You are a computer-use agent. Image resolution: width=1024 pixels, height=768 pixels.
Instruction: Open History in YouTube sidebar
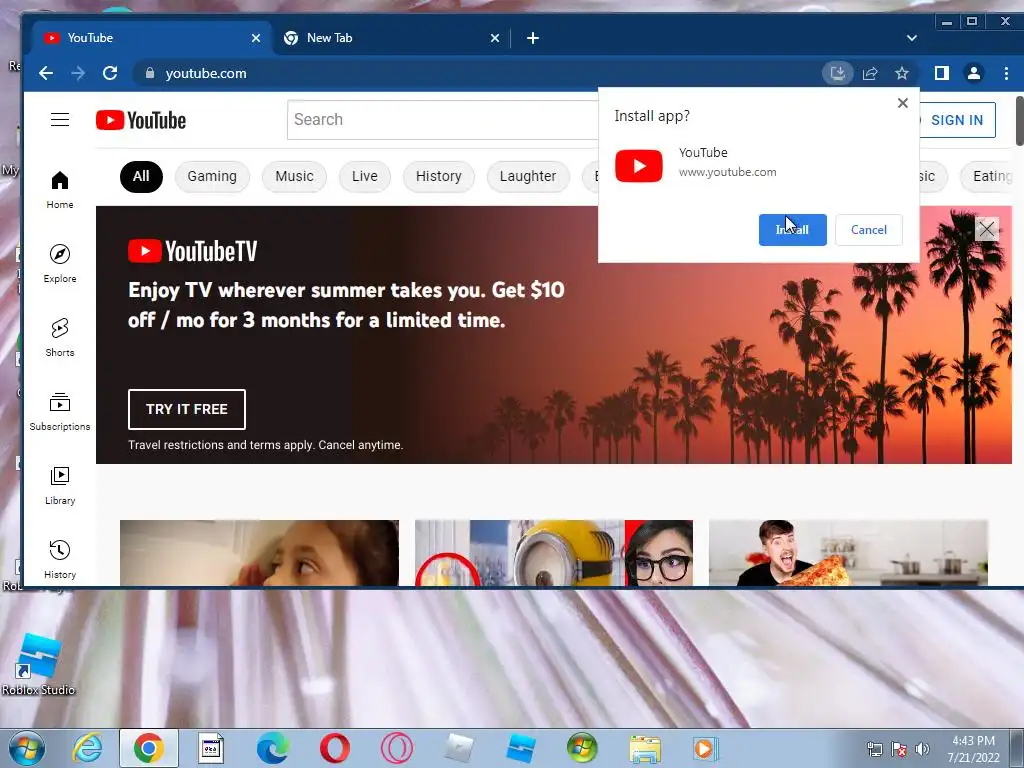pyautogui.click(x=60, y=559)
